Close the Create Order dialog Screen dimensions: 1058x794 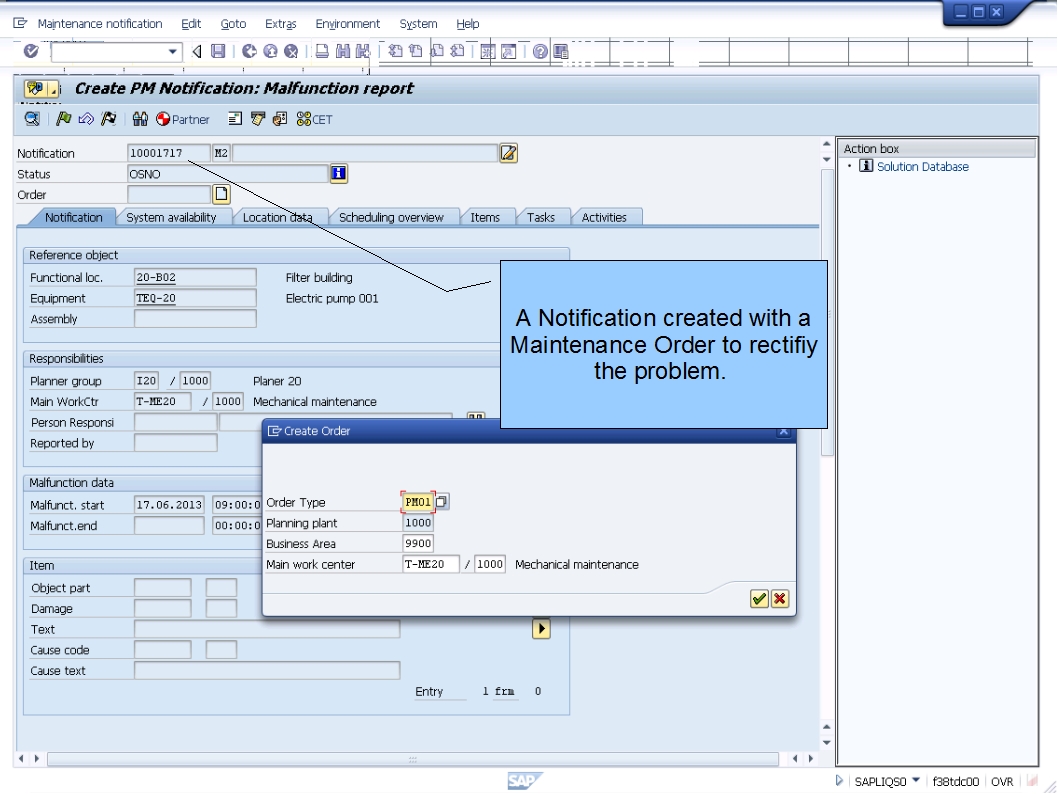[783, 431]
